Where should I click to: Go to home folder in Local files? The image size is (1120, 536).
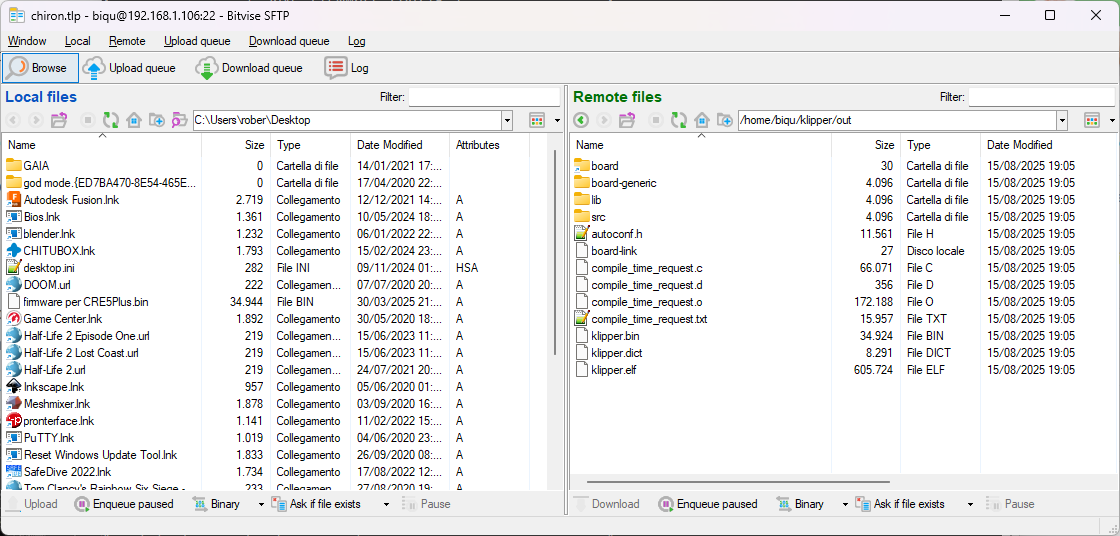(x=134, y=120)
